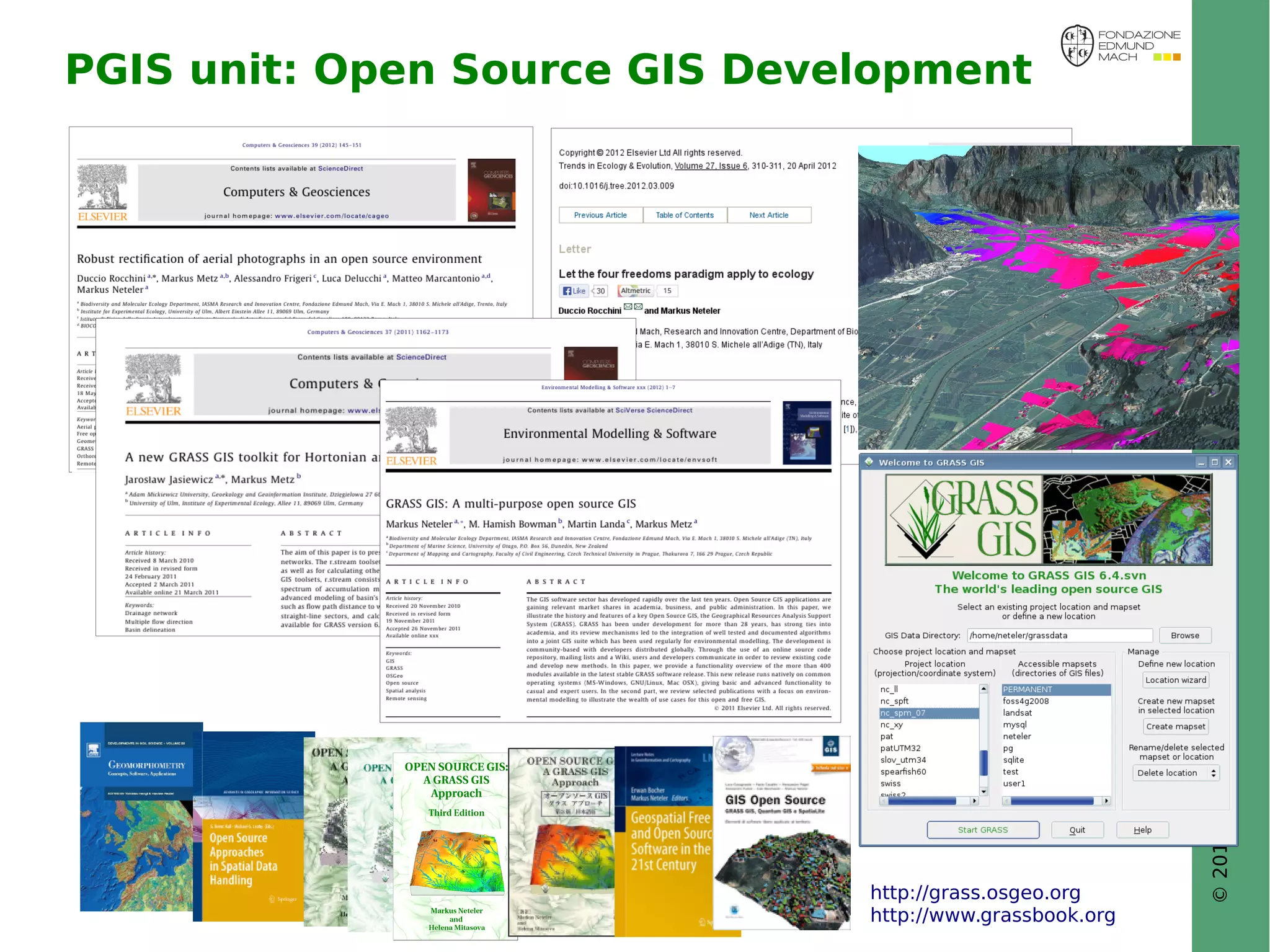
Task: Click the location list horizontal scrollbar thumb
Action: [x=922, y=801]
